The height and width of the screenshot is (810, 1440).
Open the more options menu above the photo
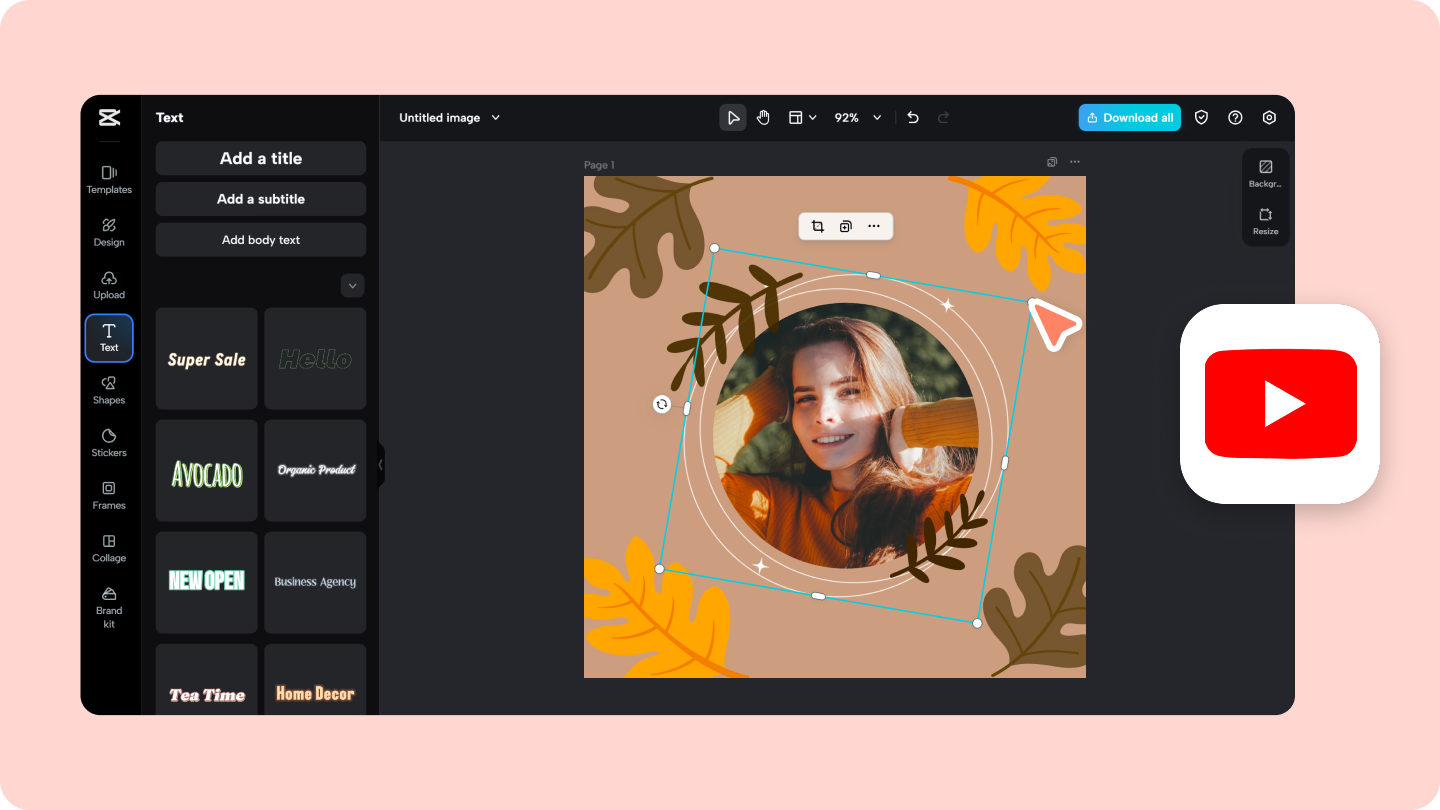tap(874, 226)
